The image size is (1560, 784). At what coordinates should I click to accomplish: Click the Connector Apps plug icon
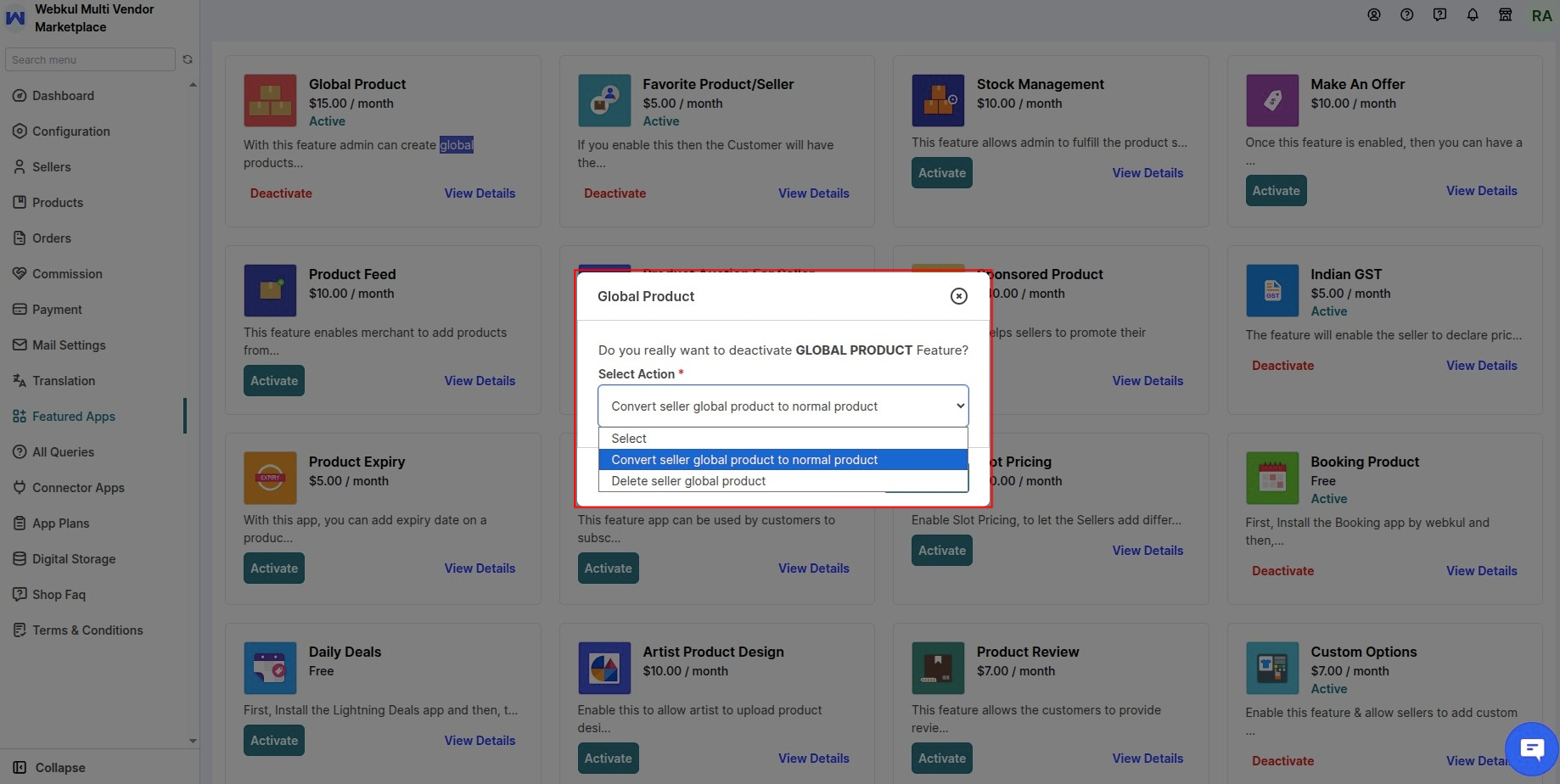(x=20, y=488)
